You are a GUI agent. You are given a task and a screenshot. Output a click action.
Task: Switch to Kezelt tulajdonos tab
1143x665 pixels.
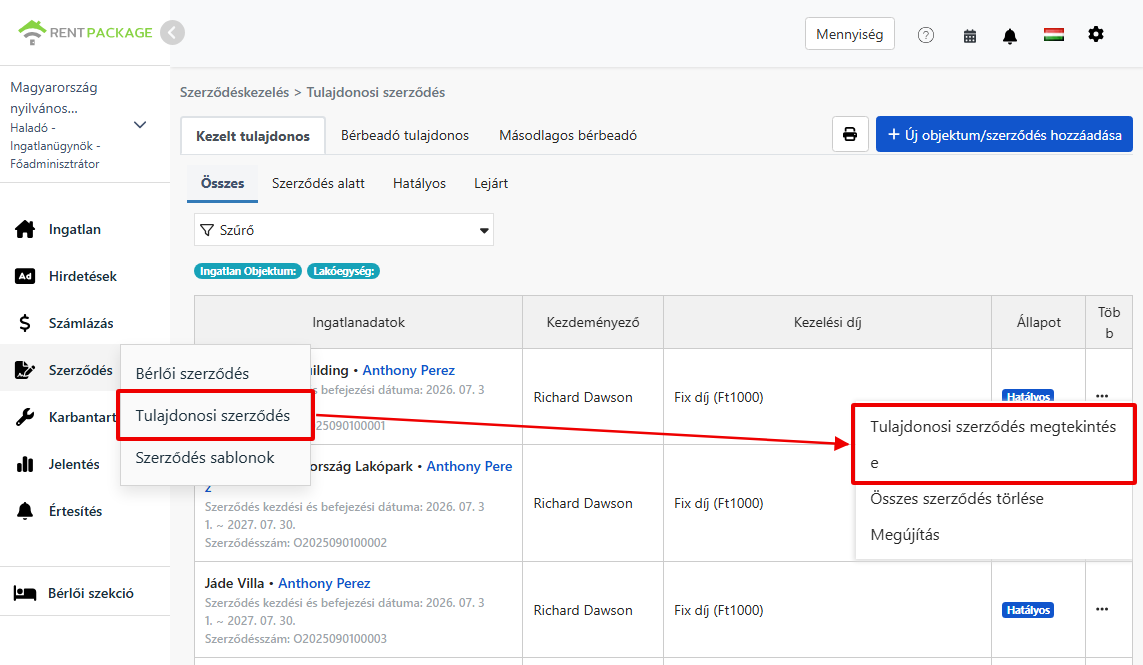point(252,136)
